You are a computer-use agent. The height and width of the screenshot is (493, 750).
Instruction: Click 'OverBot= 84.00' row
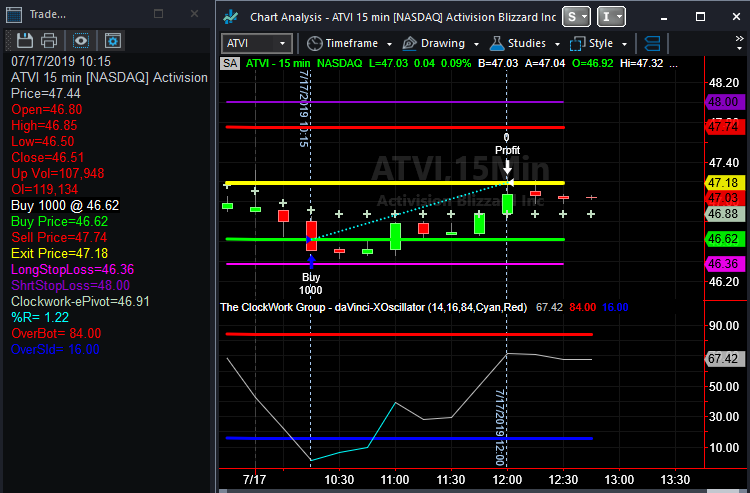pos(56,333)
